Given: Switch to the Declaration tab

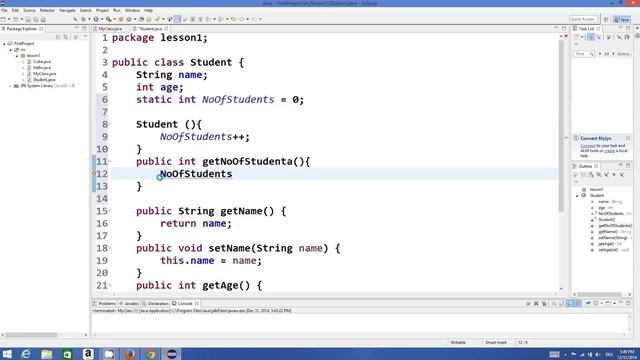Looking at the screenshot, I should coord(158,304).
